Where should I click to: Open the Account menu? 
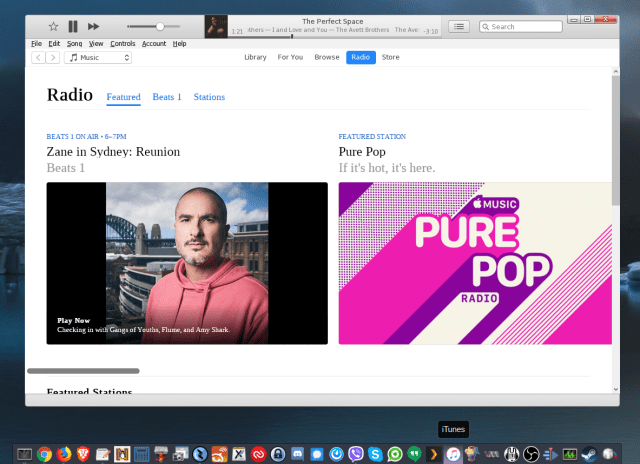click(154, 44)
